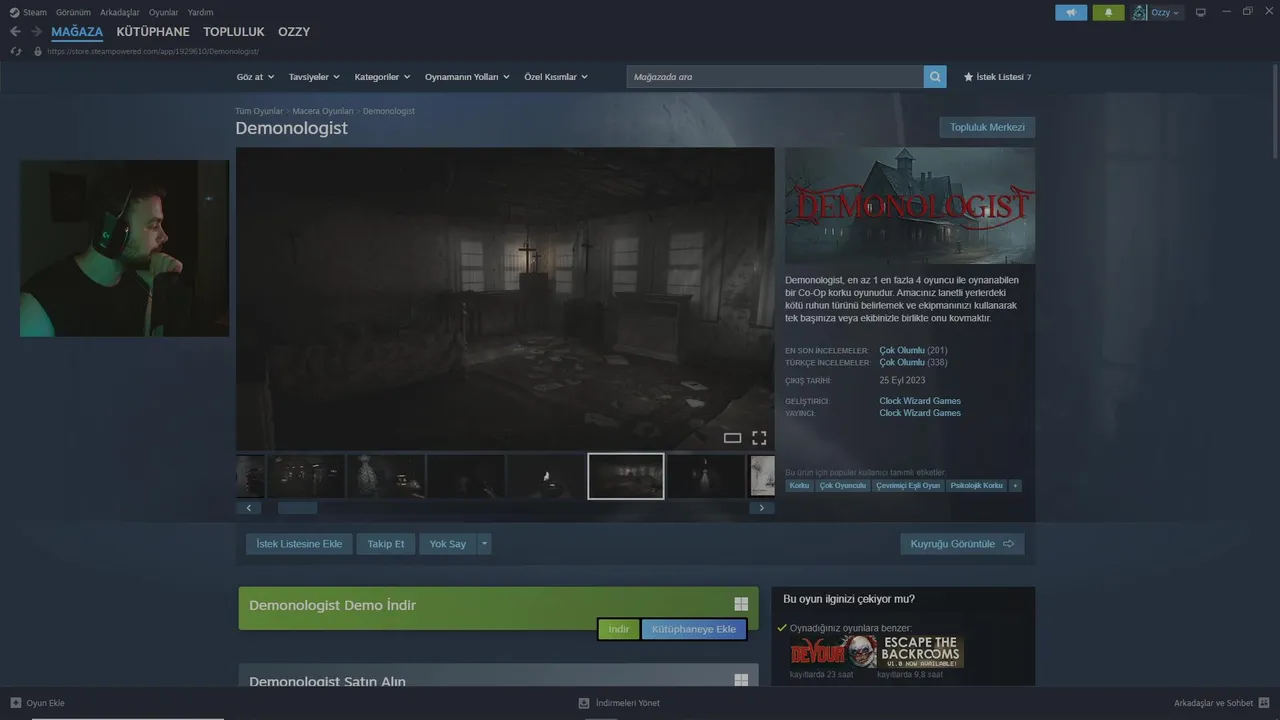Click the Takip Et button
1280x720 pixels.
(x=386, y=544)
